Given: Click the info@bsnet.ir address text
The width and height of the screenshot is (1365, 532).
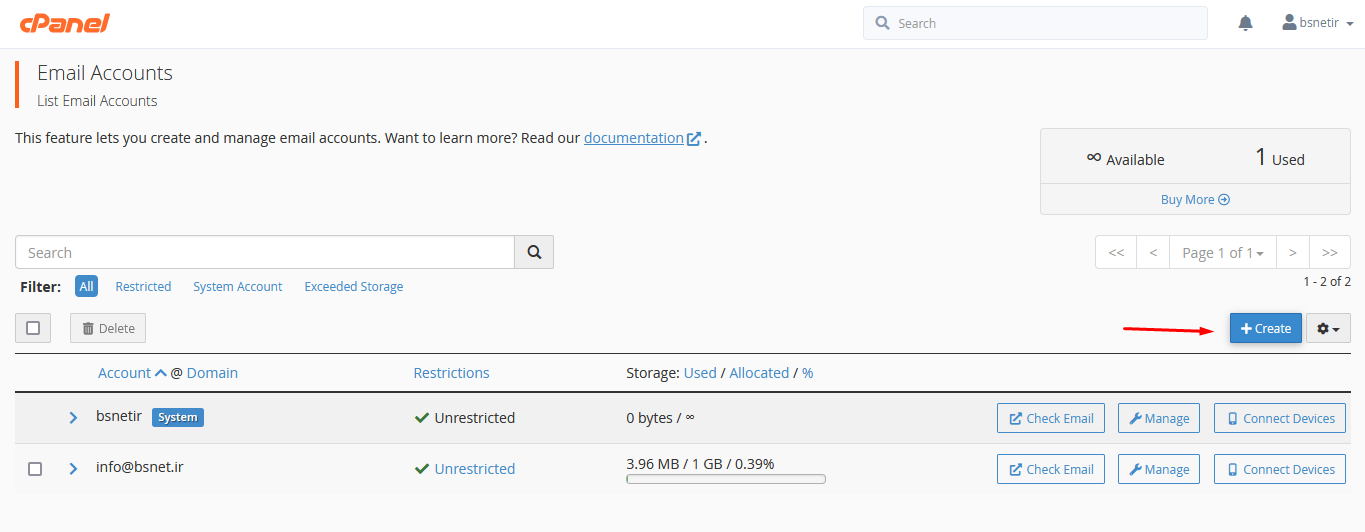Looking at the screenshot, I should (x=139, y=466).
